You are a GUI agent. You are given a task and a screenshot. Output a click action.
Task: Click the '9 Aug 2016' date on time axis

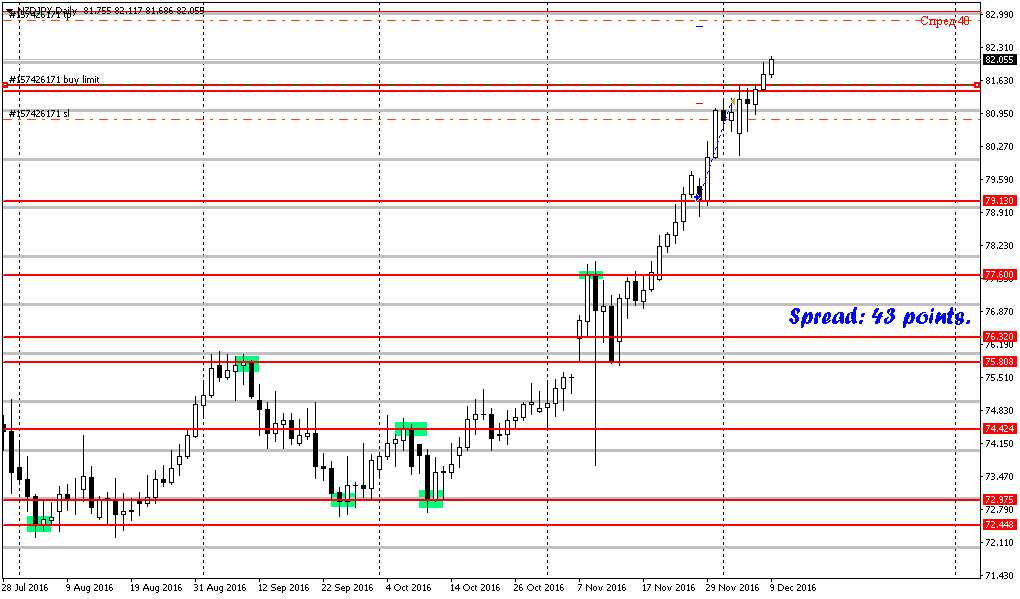(x=89, y=587)
